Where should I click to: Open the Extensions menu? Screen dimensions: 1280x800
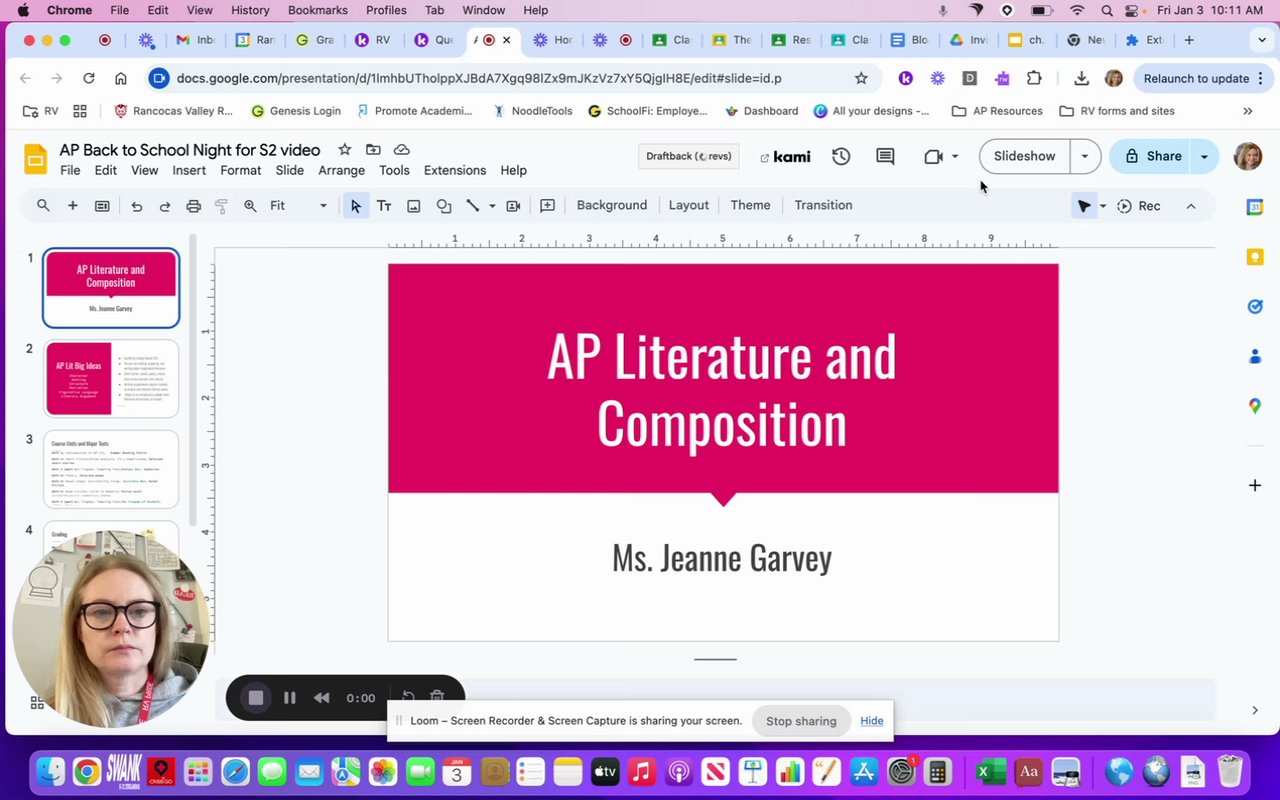tap(454, 171)
